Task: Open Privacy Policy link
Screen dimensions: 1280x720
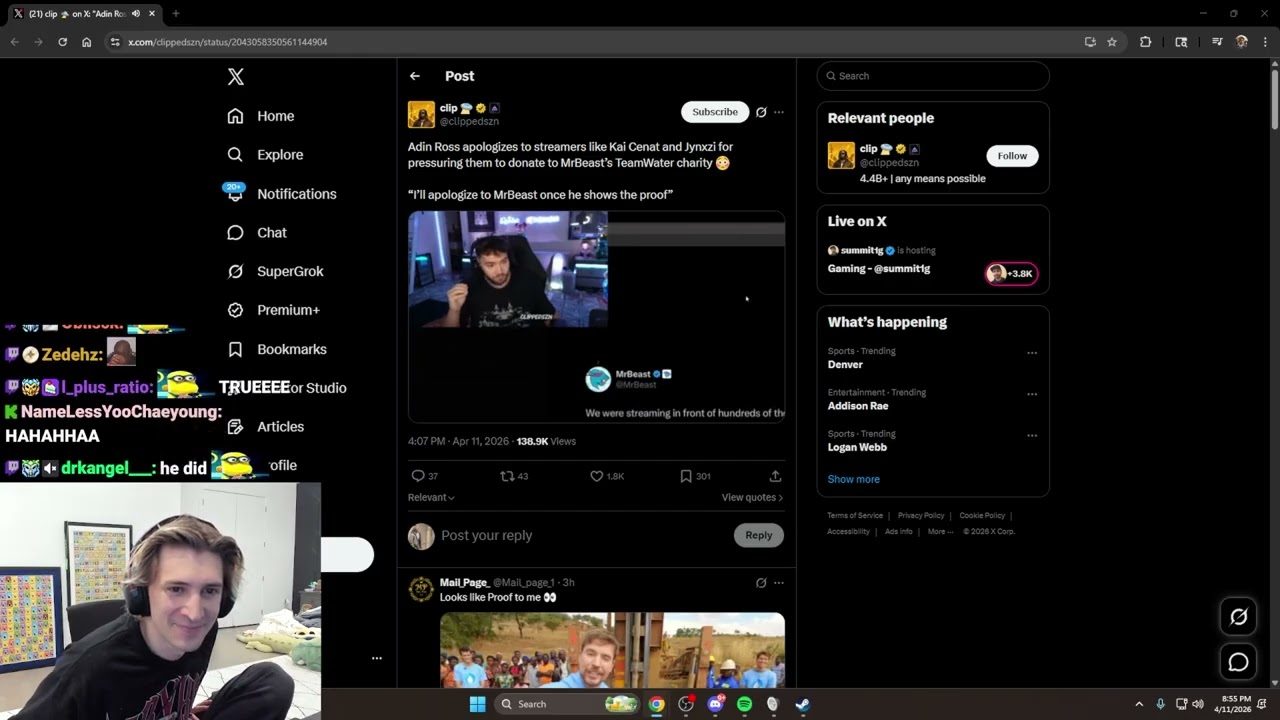Action: tap(921, 516)
